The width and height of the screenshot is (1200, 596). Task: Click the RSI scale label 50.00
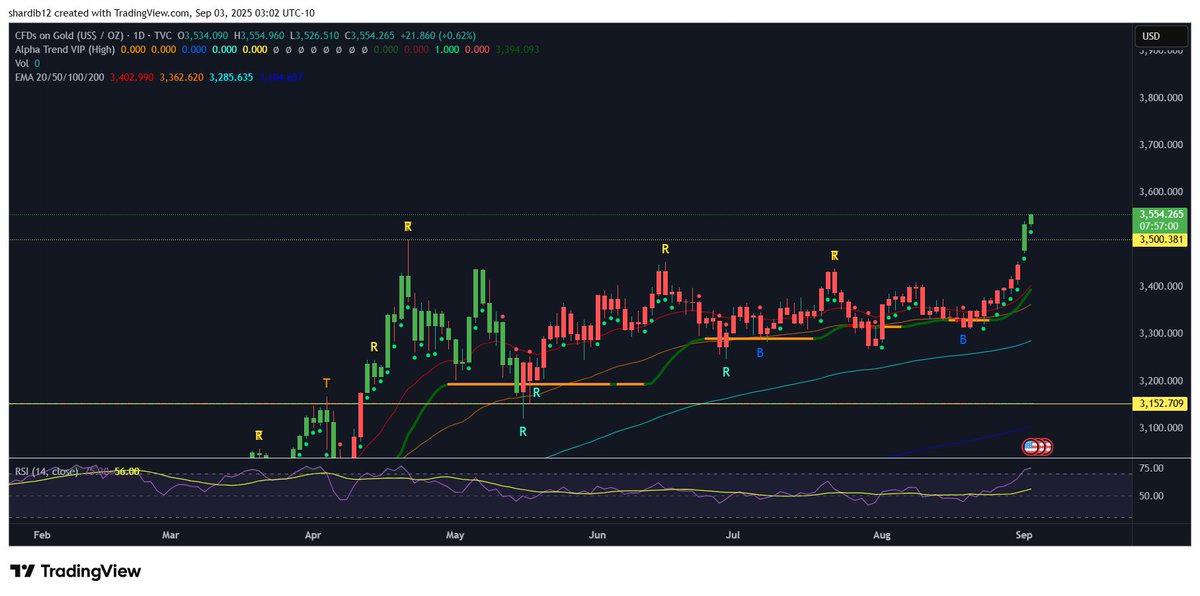coord(1152,496)
